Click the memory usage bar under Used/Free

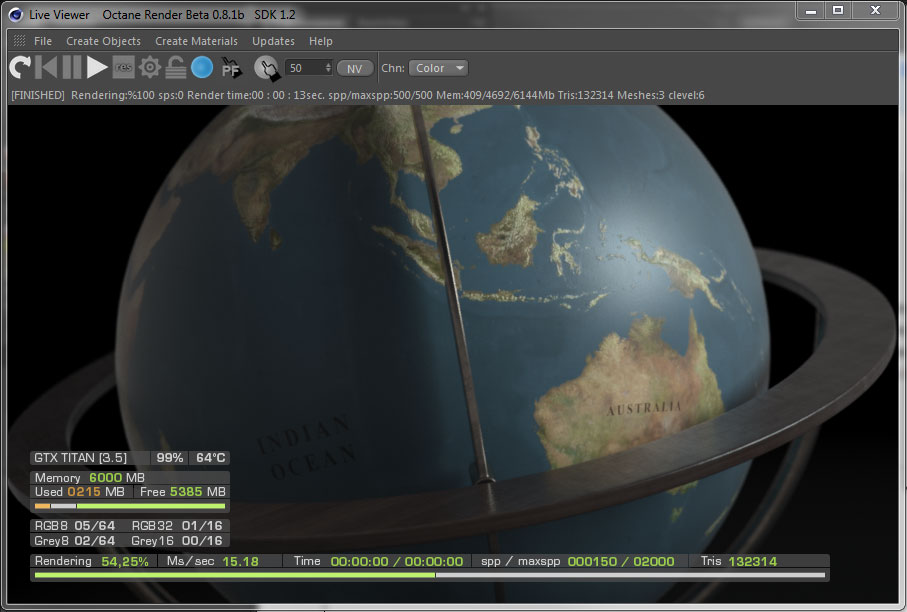(x=130, y=506)
